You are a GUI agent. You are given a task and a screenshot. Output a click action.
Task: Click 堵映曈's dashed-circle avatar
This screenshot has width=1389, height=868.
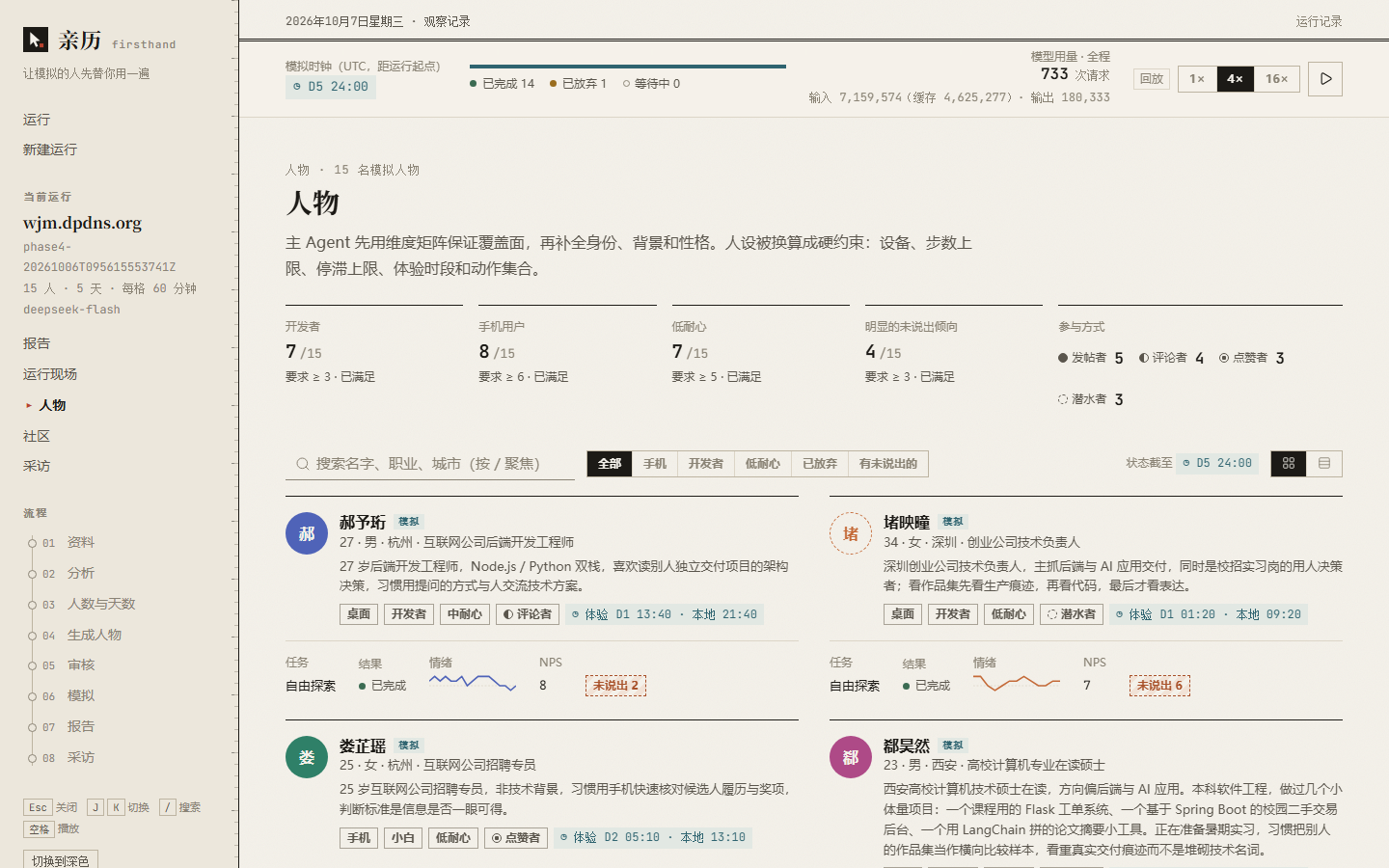[x=851, y=533]
